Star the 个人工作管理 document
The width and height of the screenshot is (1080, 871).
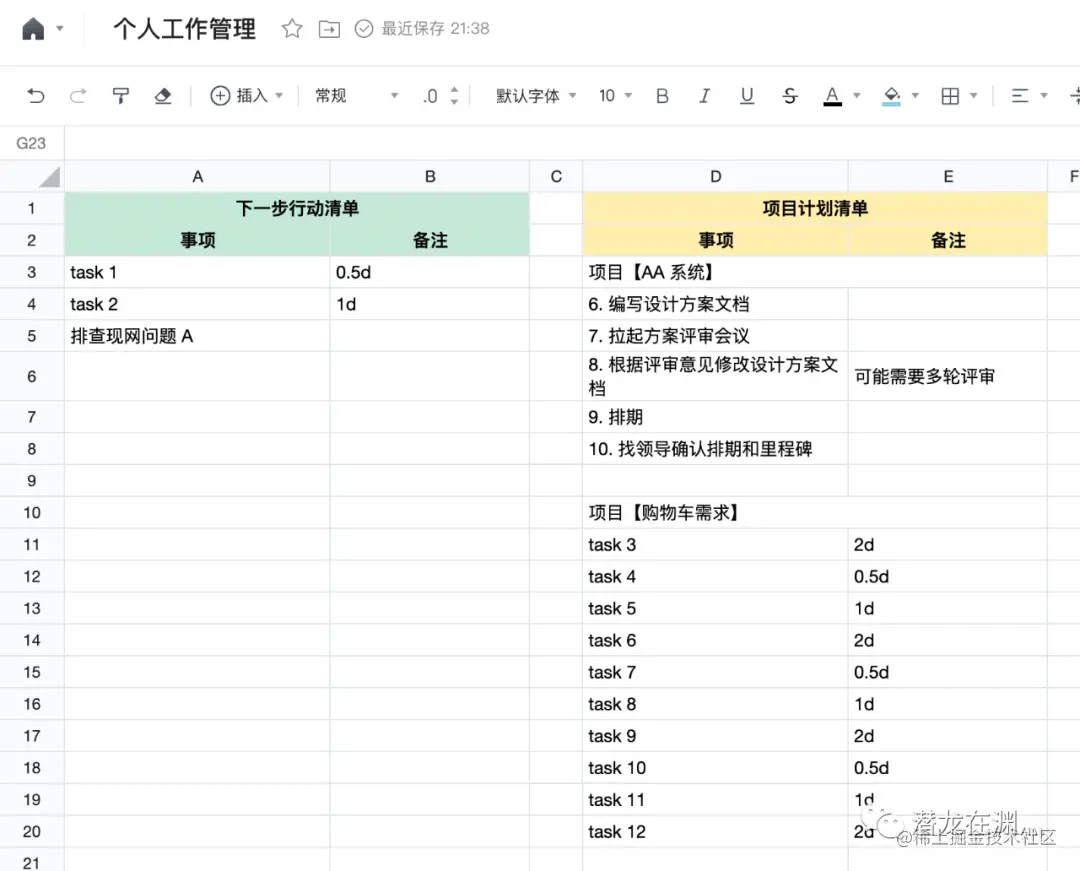click(x=292, y=28)
